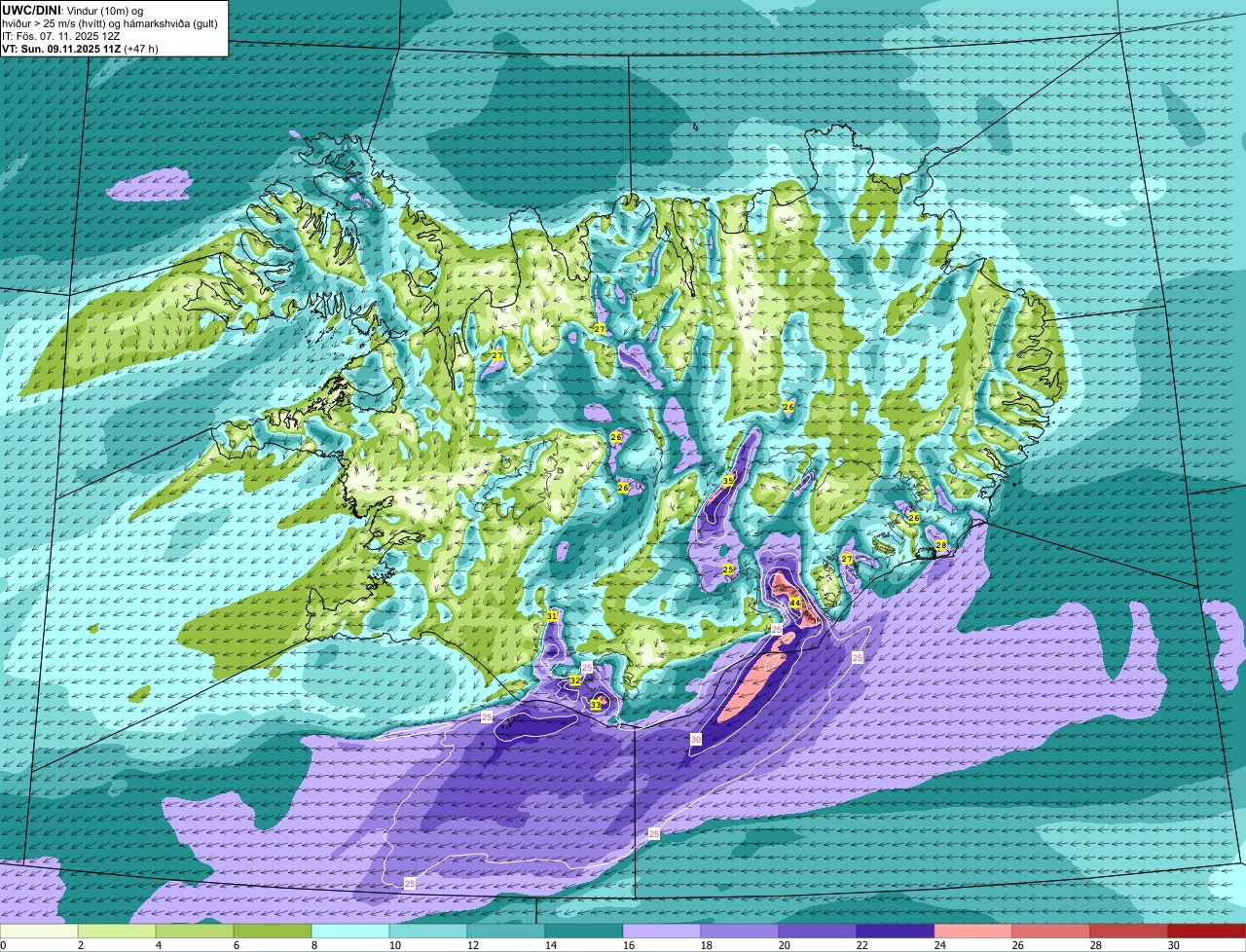The height and width of the screenshot is (952, 1246).
Task: Click the legend scale number 0
Action: [4, 945]
